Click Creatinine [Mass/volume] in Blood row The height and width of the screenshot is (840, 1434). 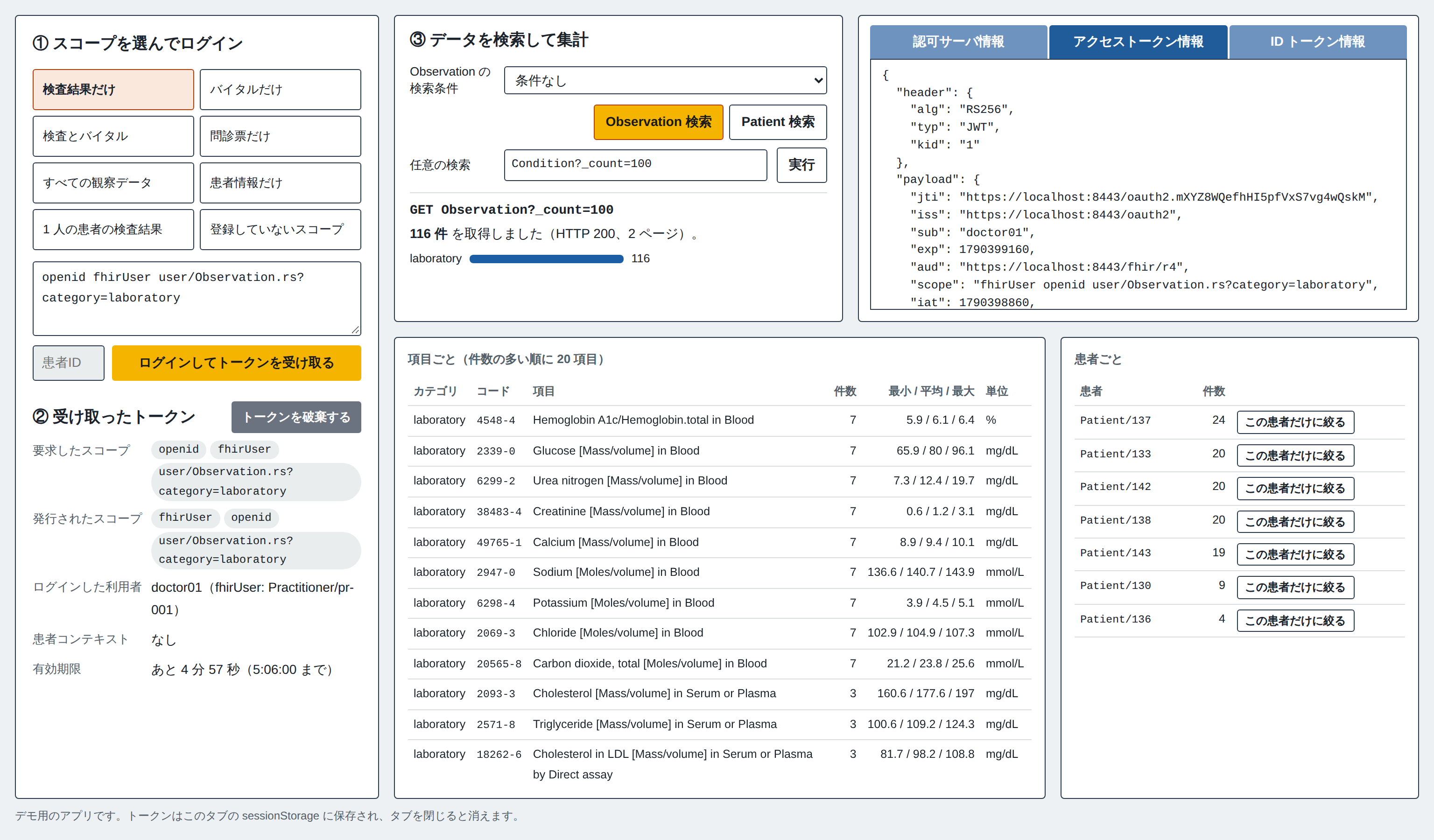click(x=719, y=512)
